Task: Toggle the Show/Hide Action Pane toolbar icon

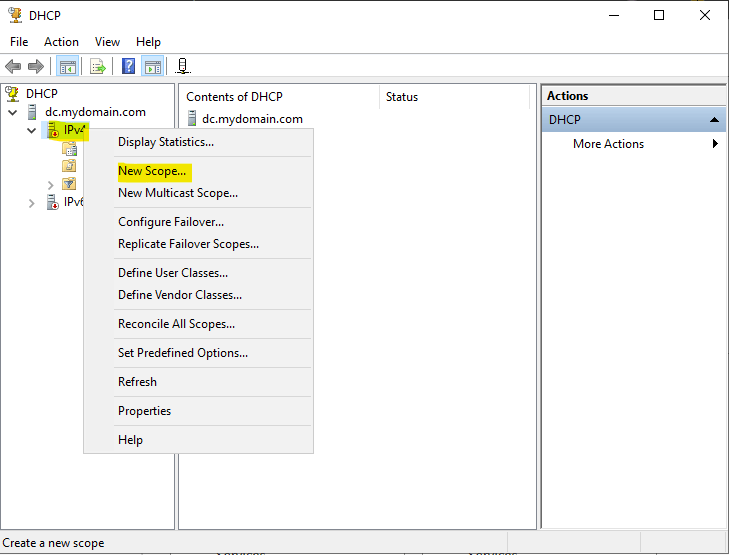Action: pyautogui.click(x=152, y=67)
